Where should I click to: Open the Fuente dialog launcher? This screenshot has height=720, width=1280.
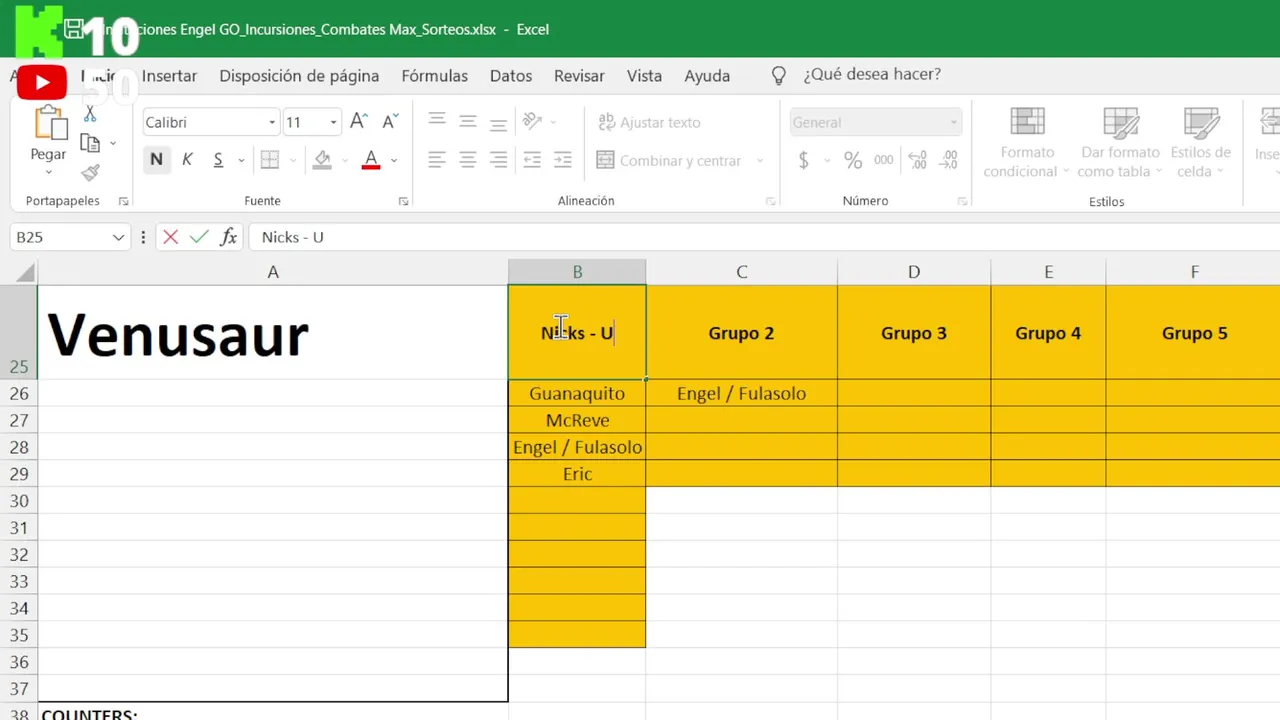[x=403, y=201]
